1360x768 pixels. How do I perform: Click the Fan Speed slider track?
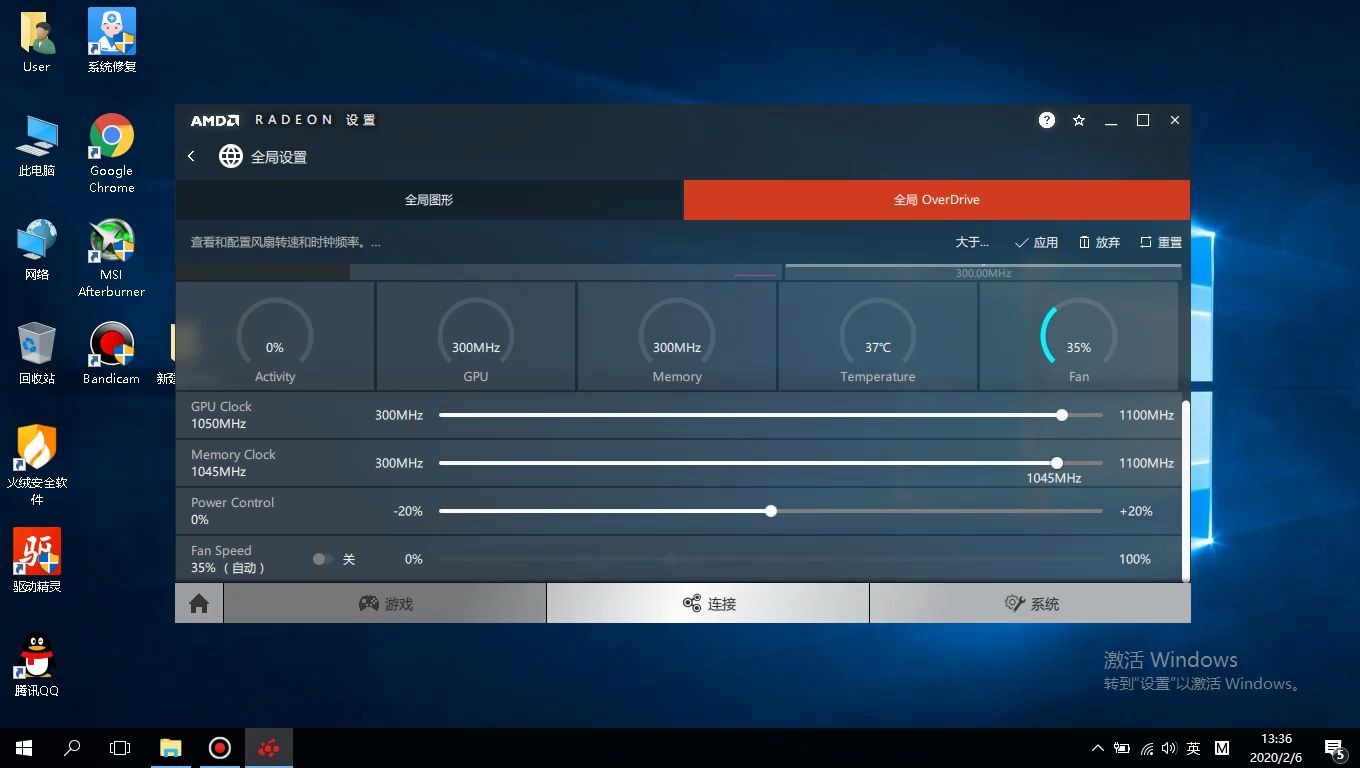tap(771, 559)
